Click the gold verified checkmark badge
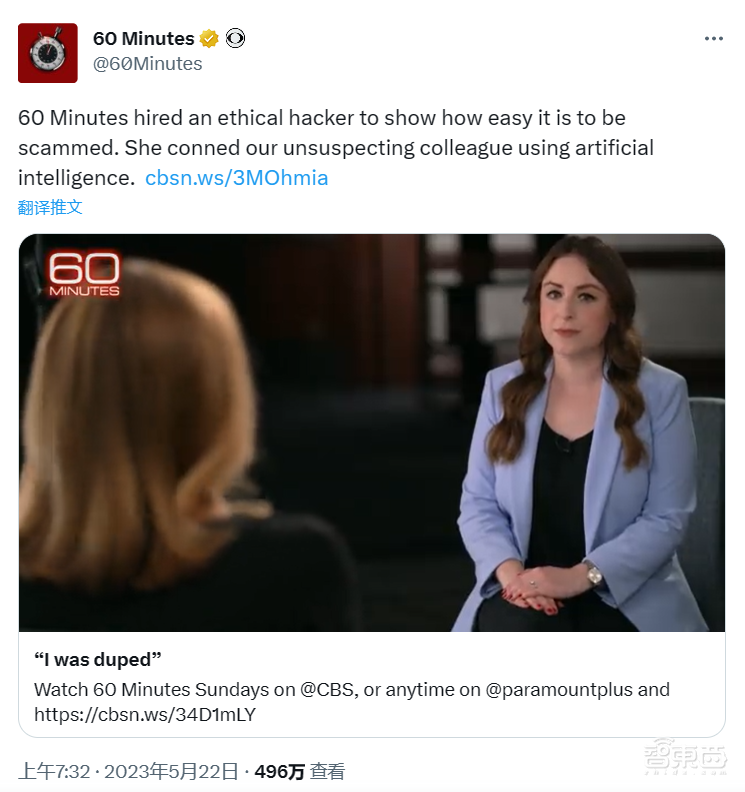The height and width of the screenshot is (792, 745). pyautogui.click(x=209, y=38)
